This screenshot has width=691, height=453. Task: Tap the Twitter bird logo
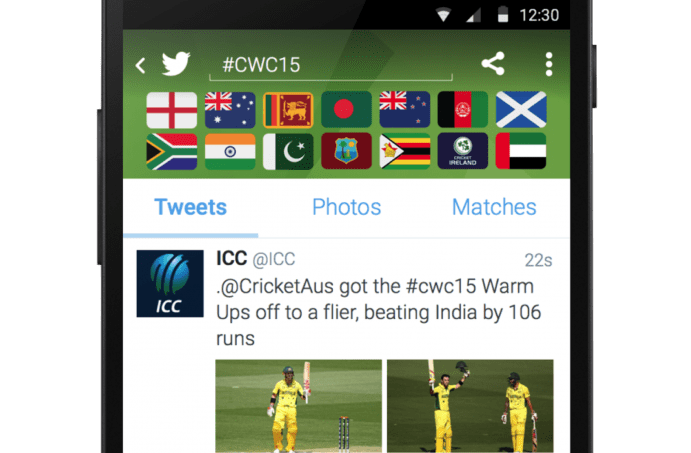[176, 64]
